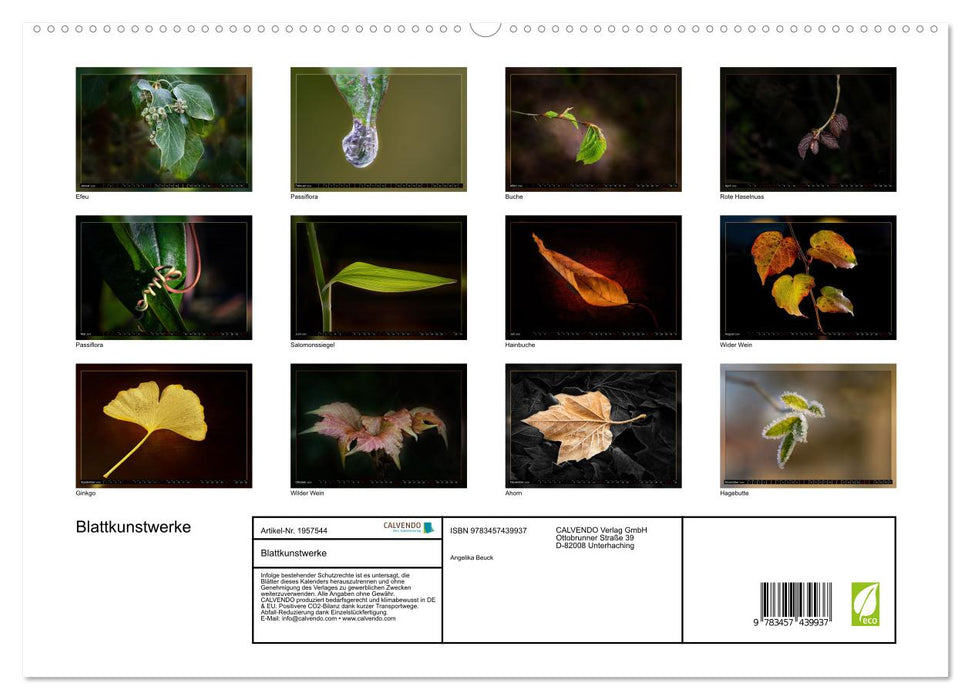Select the ISBN 9783457439937 number
971x700 pixels.
pos(489,531)
